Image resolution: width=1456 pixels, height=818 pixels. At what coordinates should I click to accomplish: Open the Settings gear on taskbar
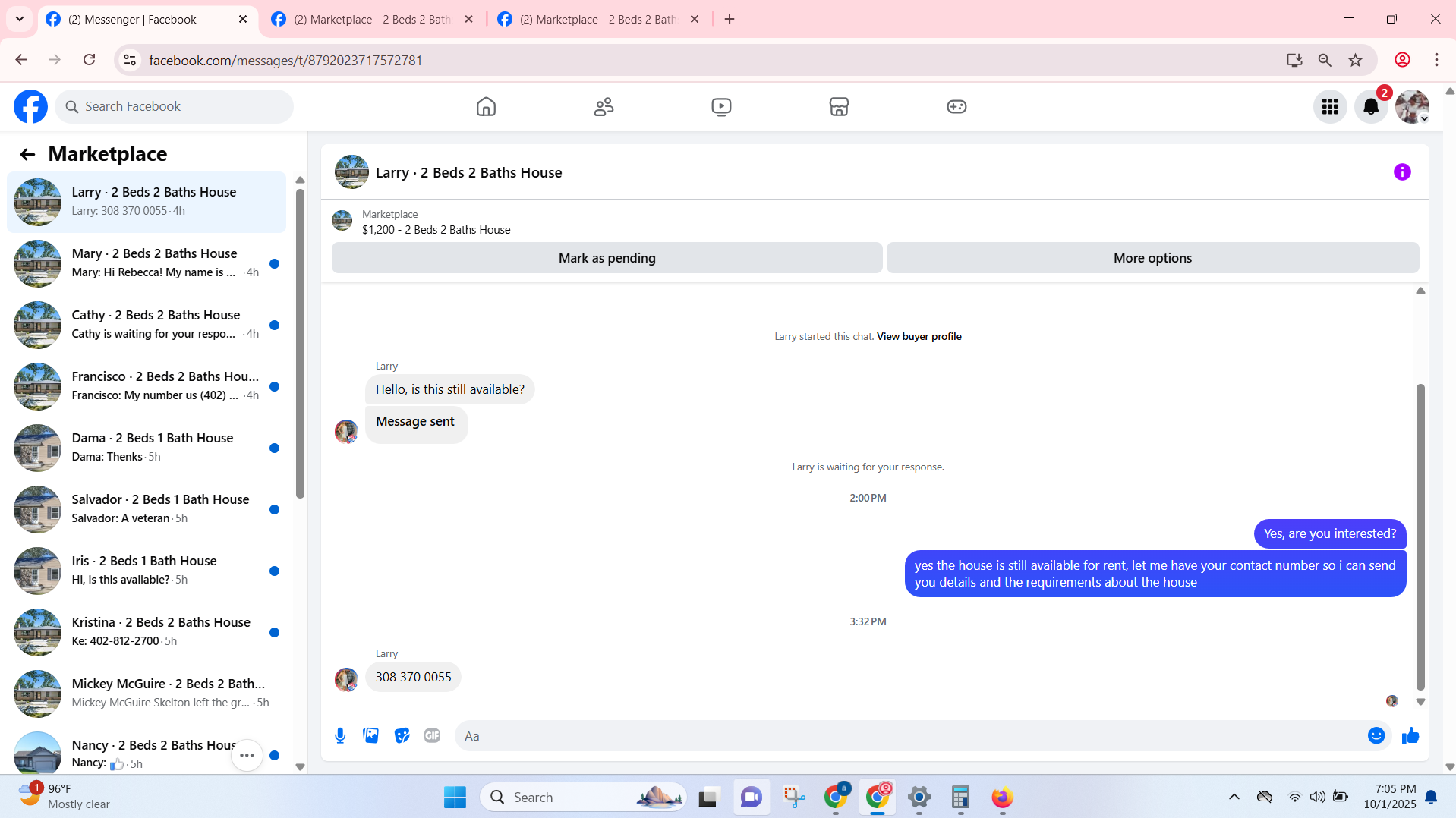click(919, 798)
